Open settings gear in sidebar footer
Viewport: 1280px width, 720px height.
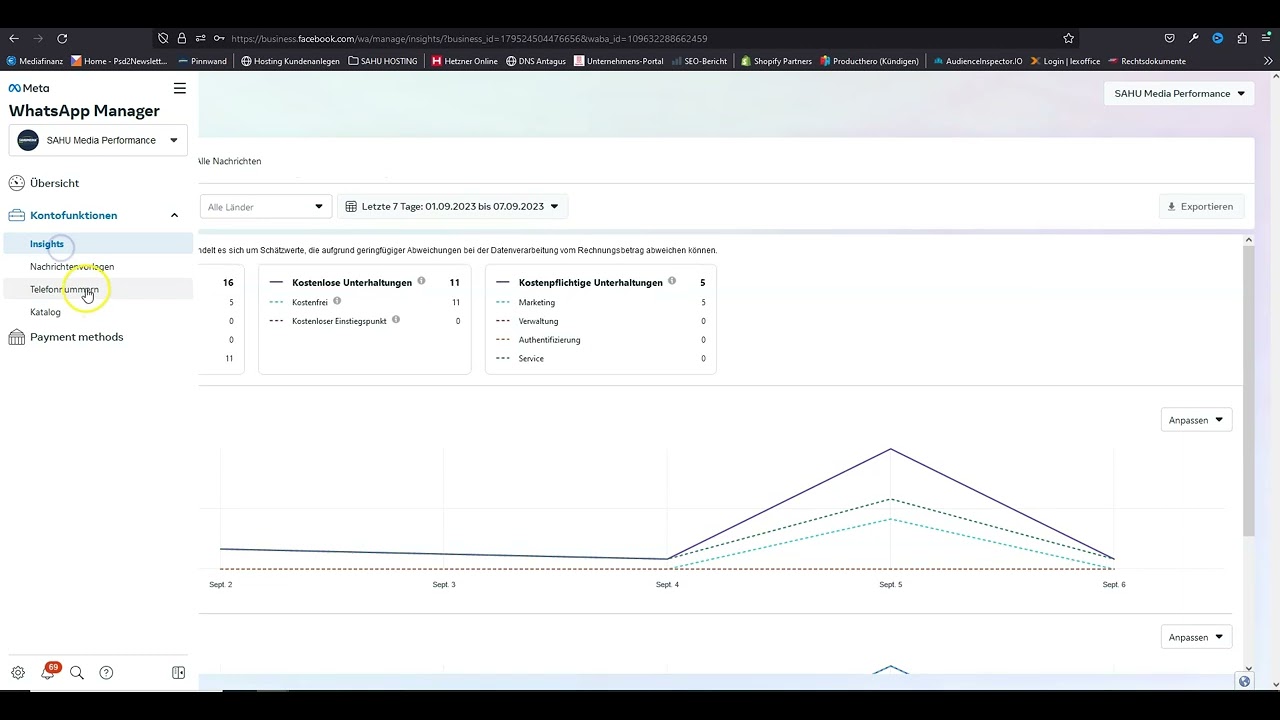[x=17, y=673]
